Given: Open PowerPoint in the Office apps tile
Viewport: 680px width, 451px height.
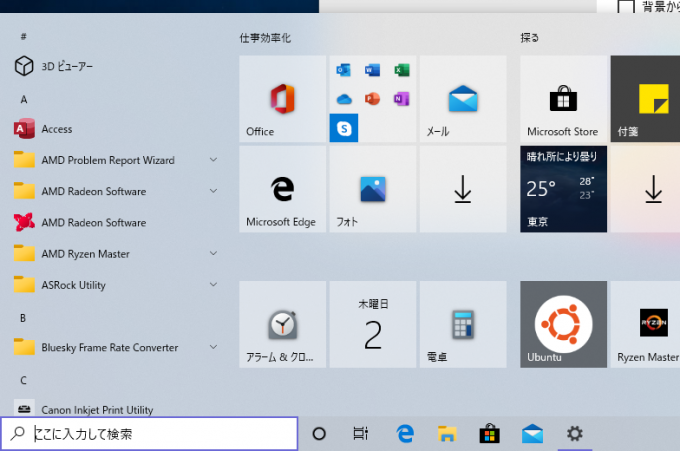Looking at the screenshot, I should (373, 99).
